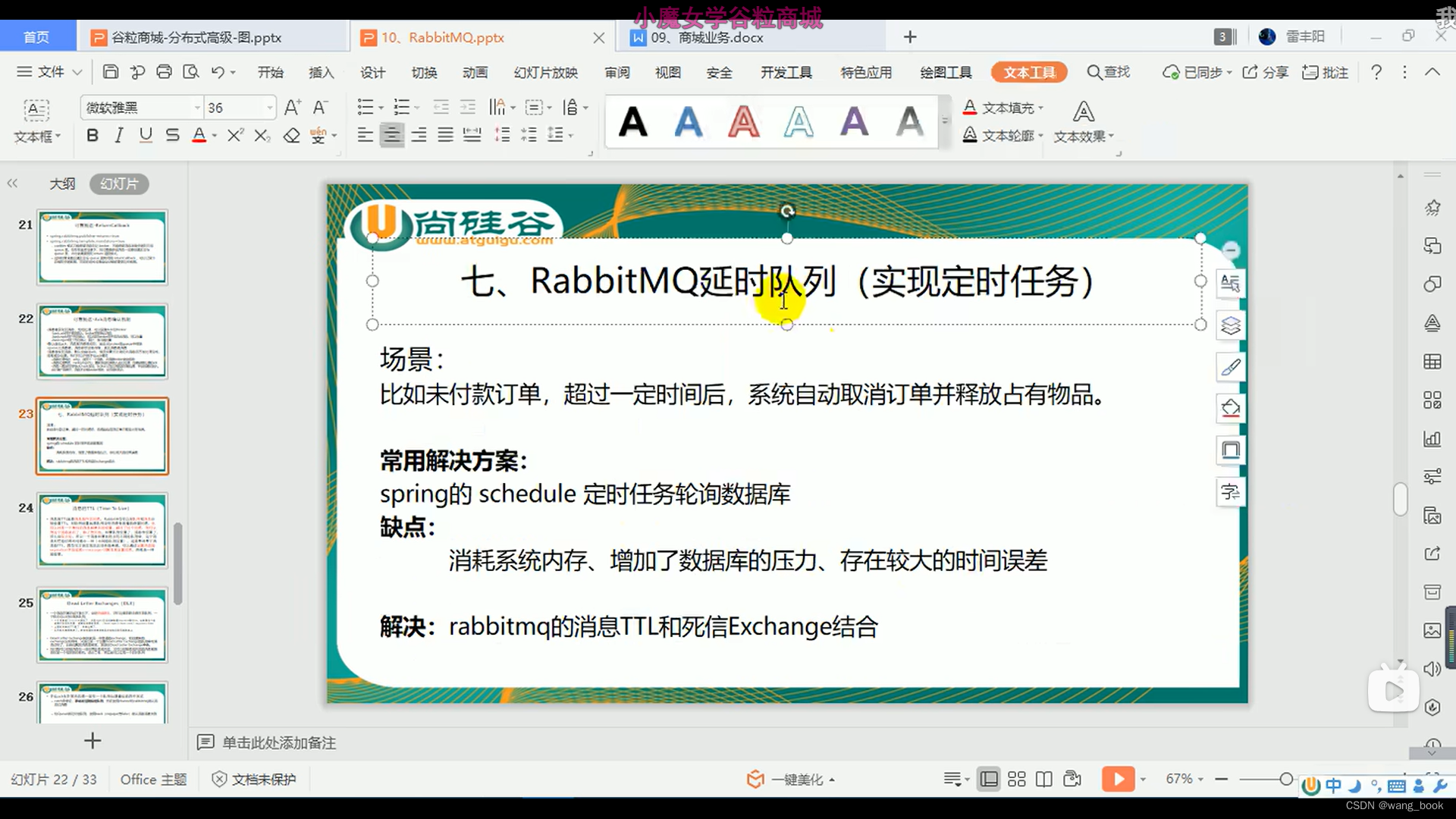The image size is (1456, 819).
Task: Toggle center alignment
Action: [x=391, y=136]
